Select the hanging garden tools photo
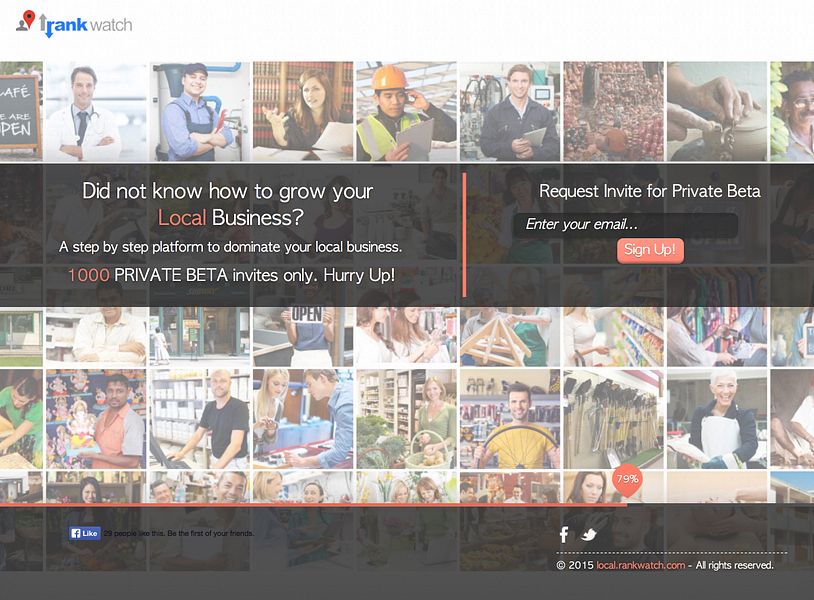The width and height of the screenshot is (814, 600). pyautogui.click(x=614, y=419)
